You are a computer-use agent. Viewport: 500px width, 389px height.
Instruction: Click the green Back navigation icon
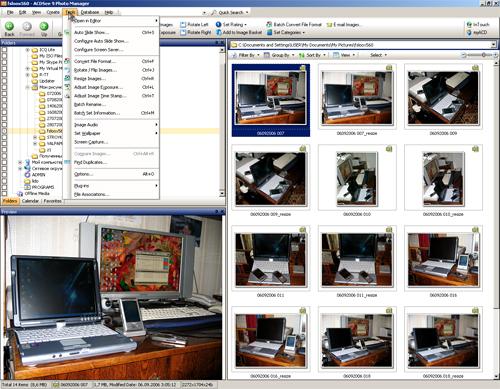(x=9, y=26)
